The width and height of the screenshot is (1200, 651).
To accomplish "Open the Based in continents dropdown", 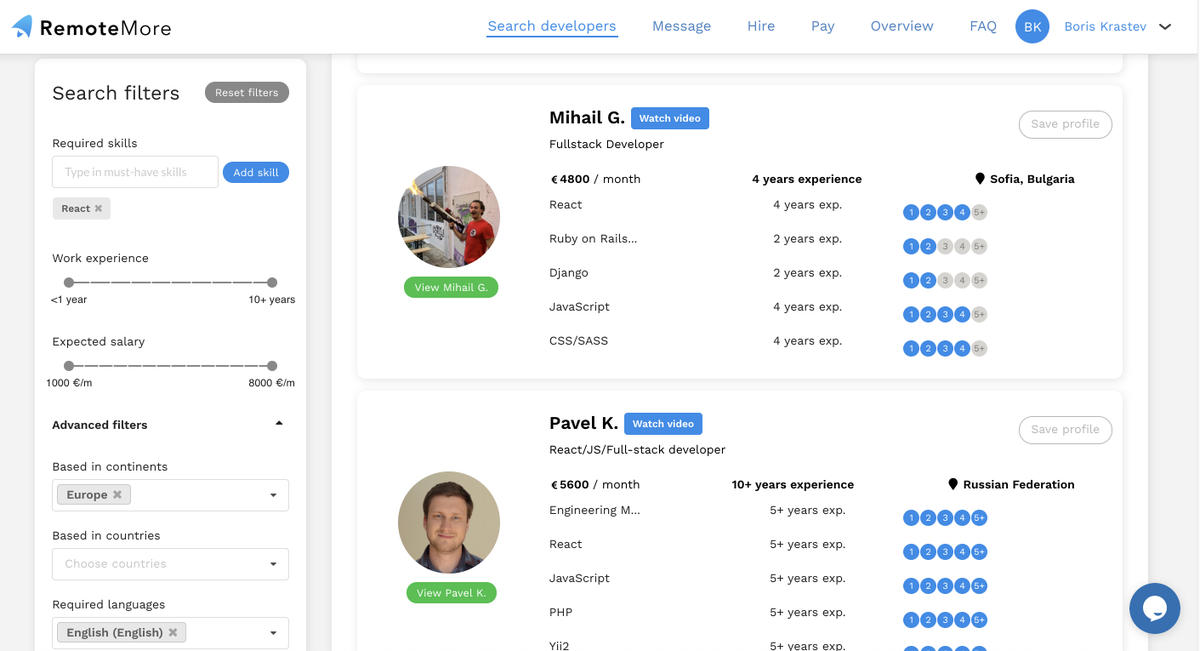I will [x=273, y=495].
